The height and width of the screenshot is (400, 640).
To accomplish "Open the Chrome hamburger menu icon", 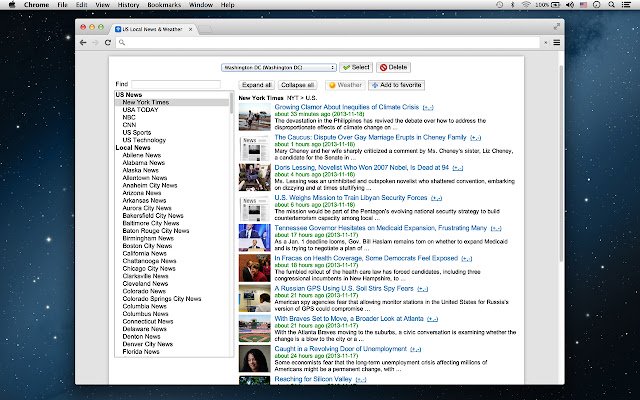I will tap(557, 42).
